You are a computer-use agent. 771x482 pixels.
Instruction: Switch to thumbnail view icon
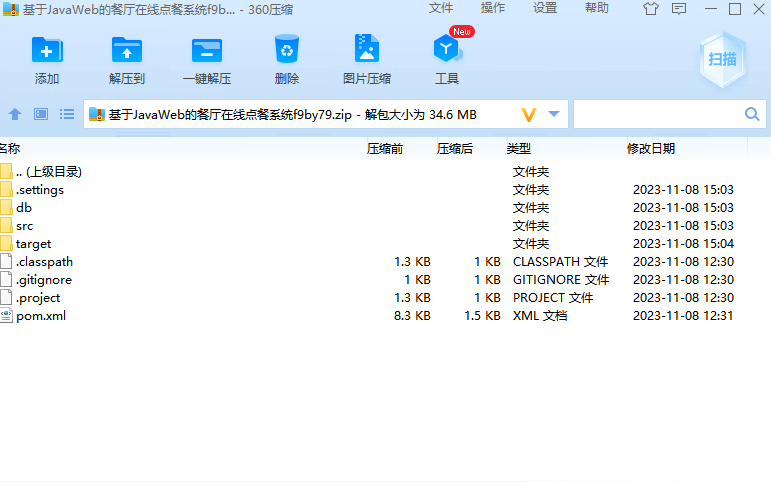click(x=41, y=114)
